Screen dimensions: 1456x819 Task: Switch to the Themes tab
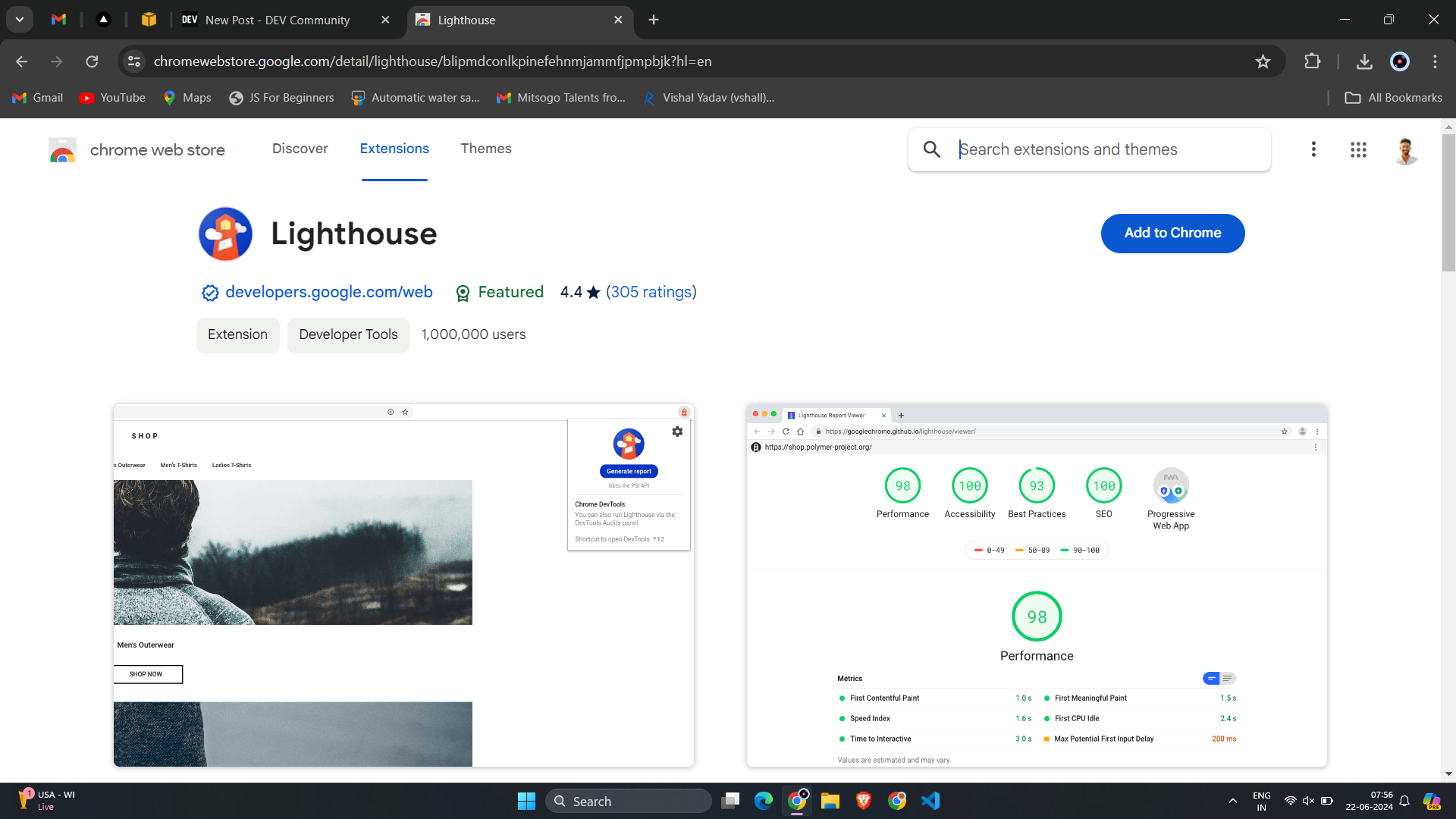pos(485,149)
